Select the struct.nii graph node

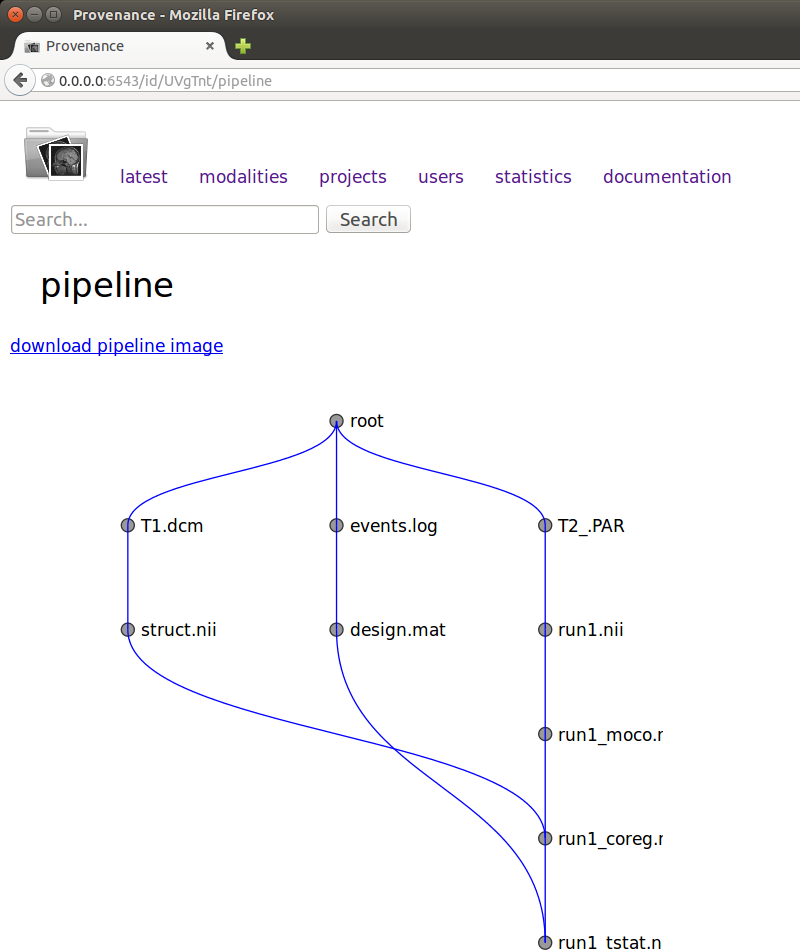[x=128, y=629]
